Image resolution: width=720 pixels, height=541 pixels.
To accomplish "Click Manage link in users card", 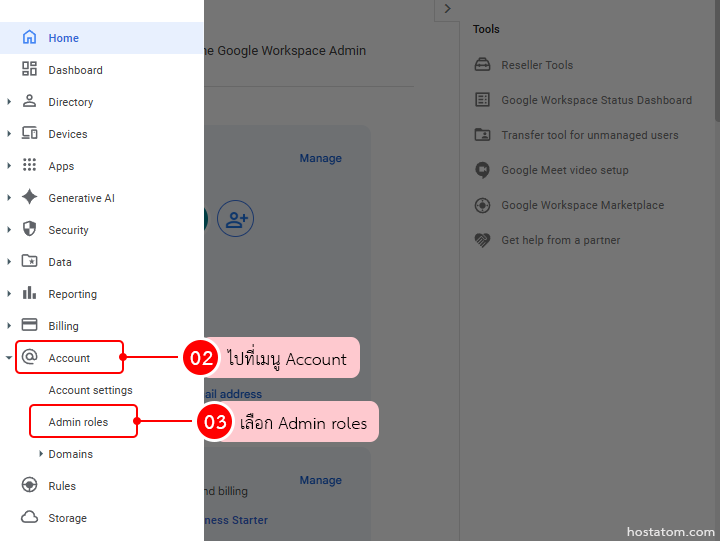I will pyautogui.click(x=321, y=158).
